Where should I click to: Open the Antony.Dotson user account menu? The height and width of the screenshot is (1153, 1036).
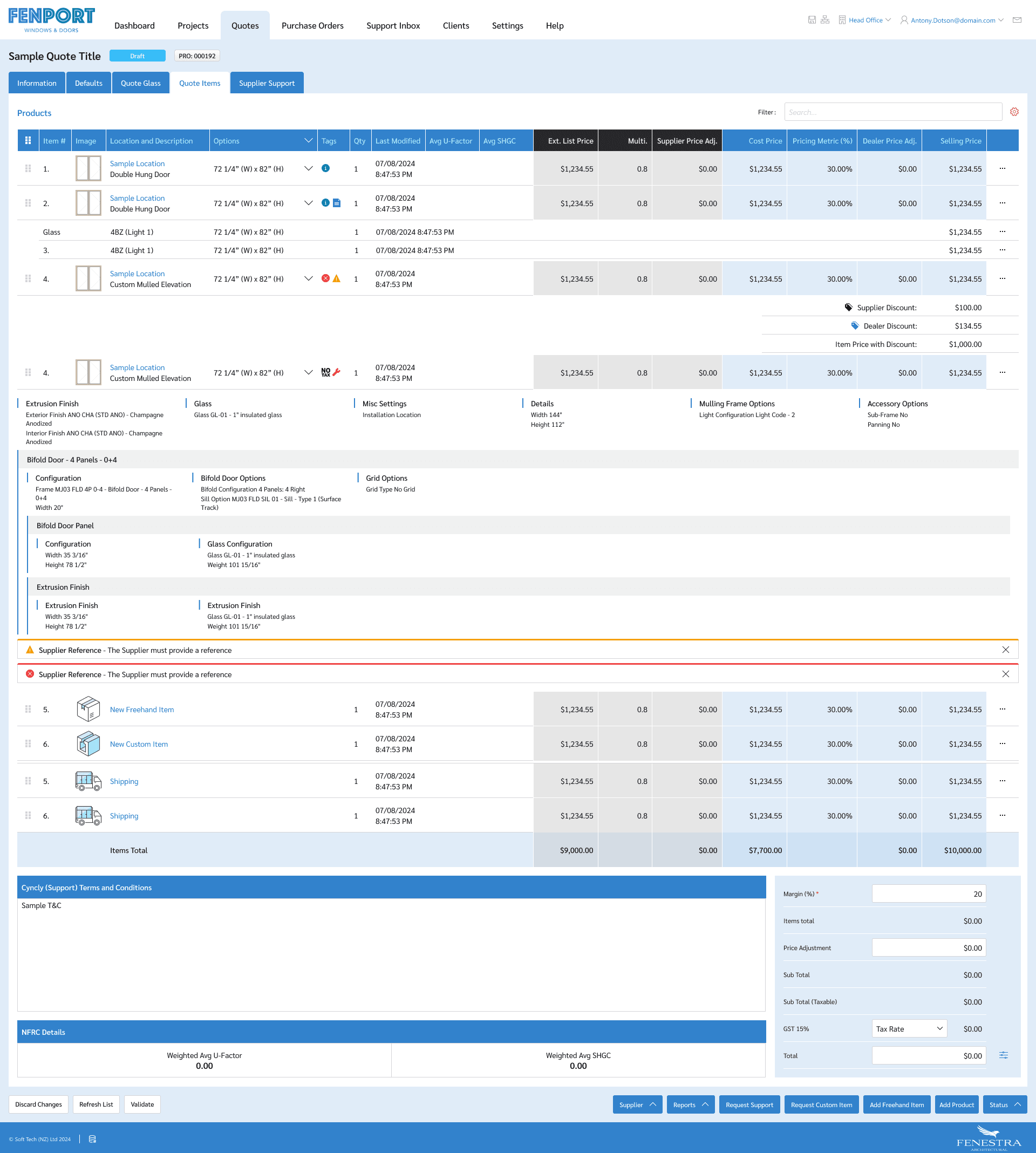(x=952, y=20)
